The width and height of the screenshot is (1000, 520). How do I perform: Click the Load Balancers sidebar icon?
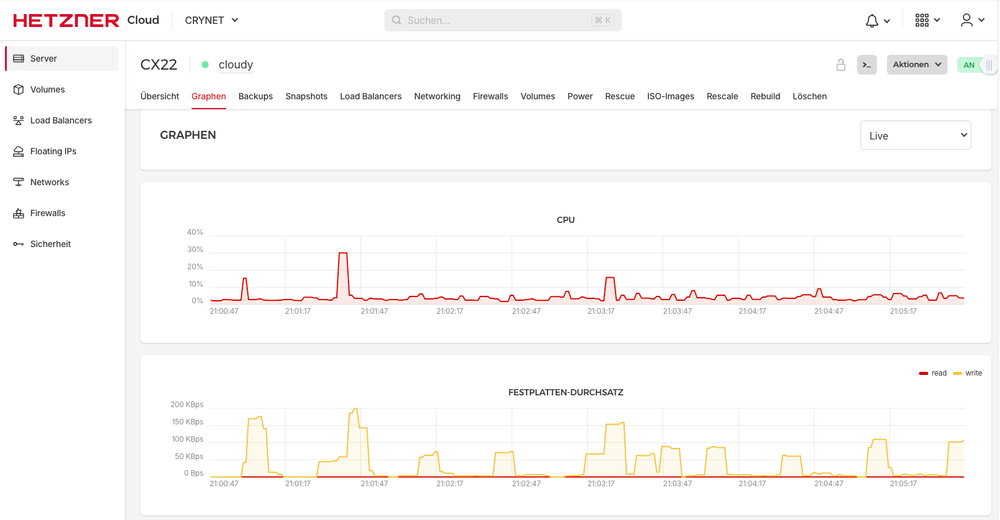pos(19,121)
